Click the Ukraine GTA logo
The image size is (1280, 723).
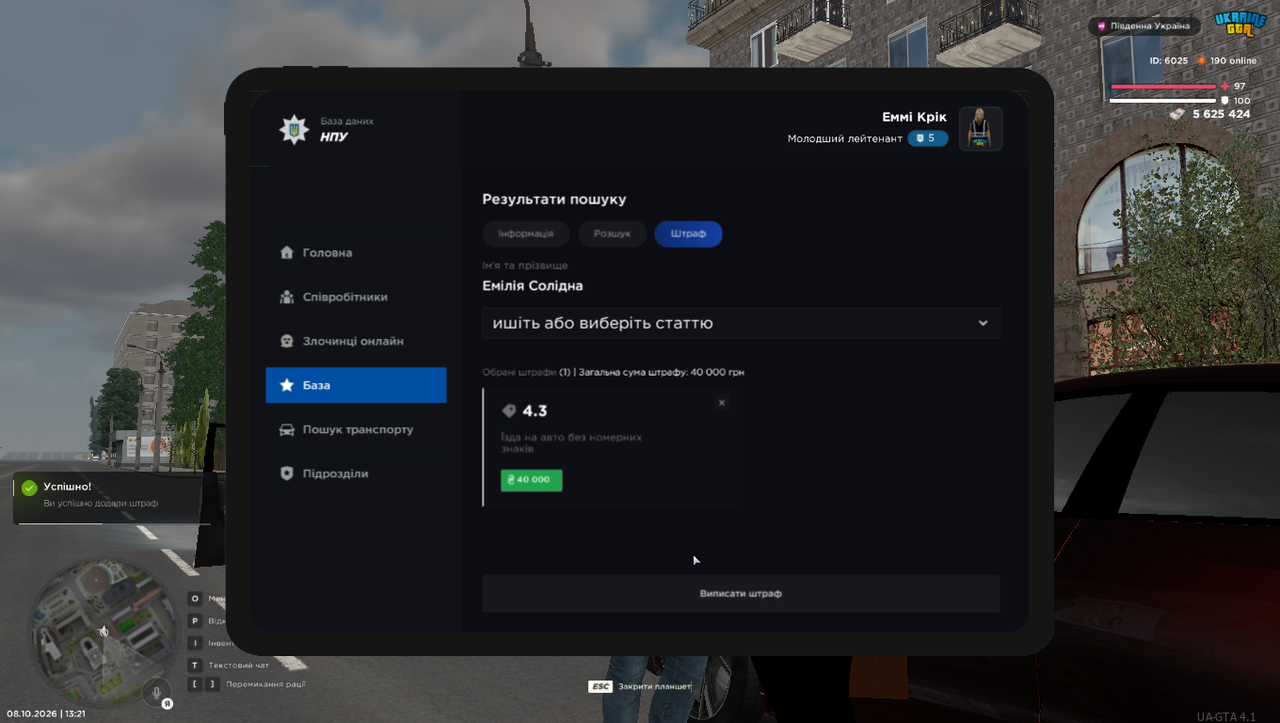1240,25
